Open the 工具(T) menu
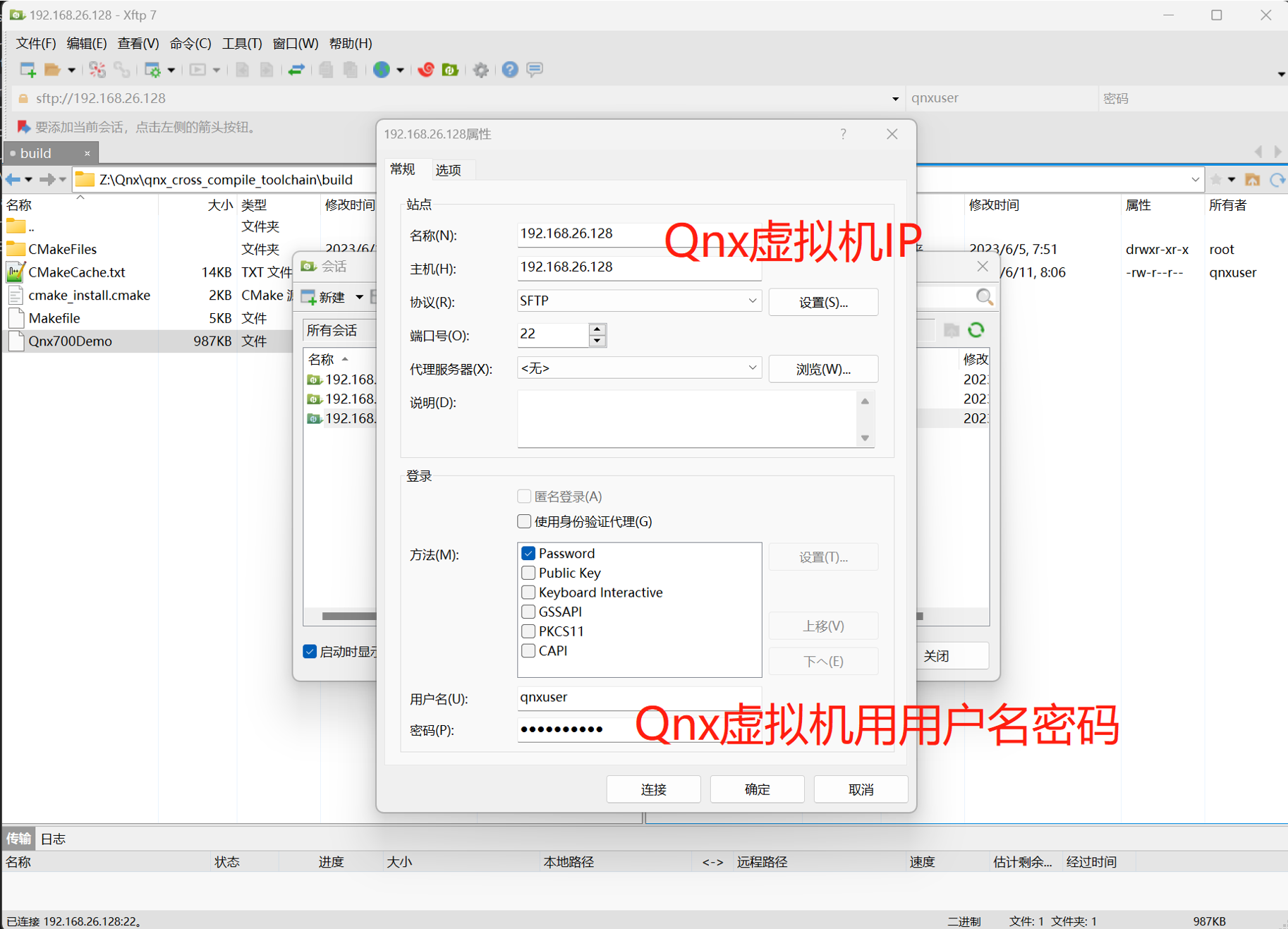Screen dimensions: 1288x929 coord(241,43)
